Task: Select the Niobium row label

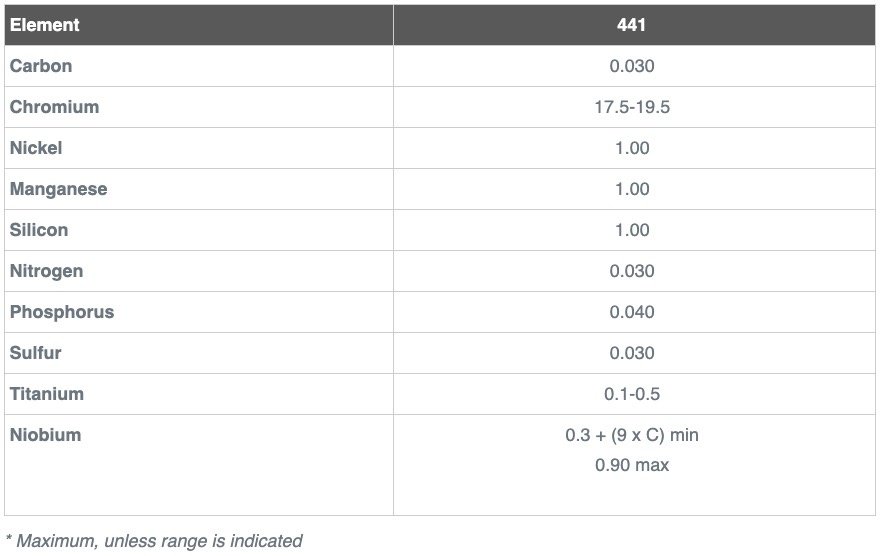Action: (46, 435)
